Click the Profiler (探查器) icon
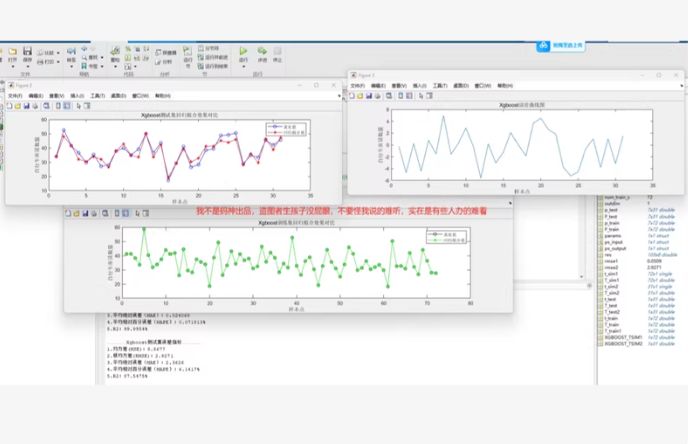 158,53
